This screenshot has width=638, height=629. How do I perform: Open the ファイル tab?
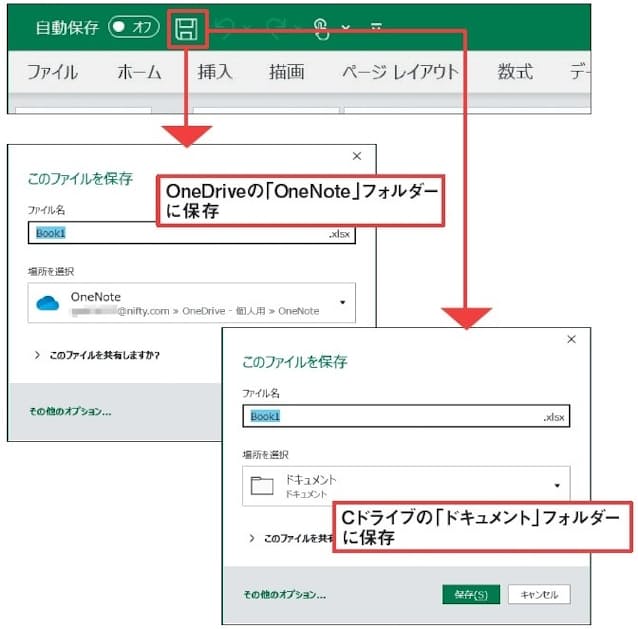coord(52,72)
